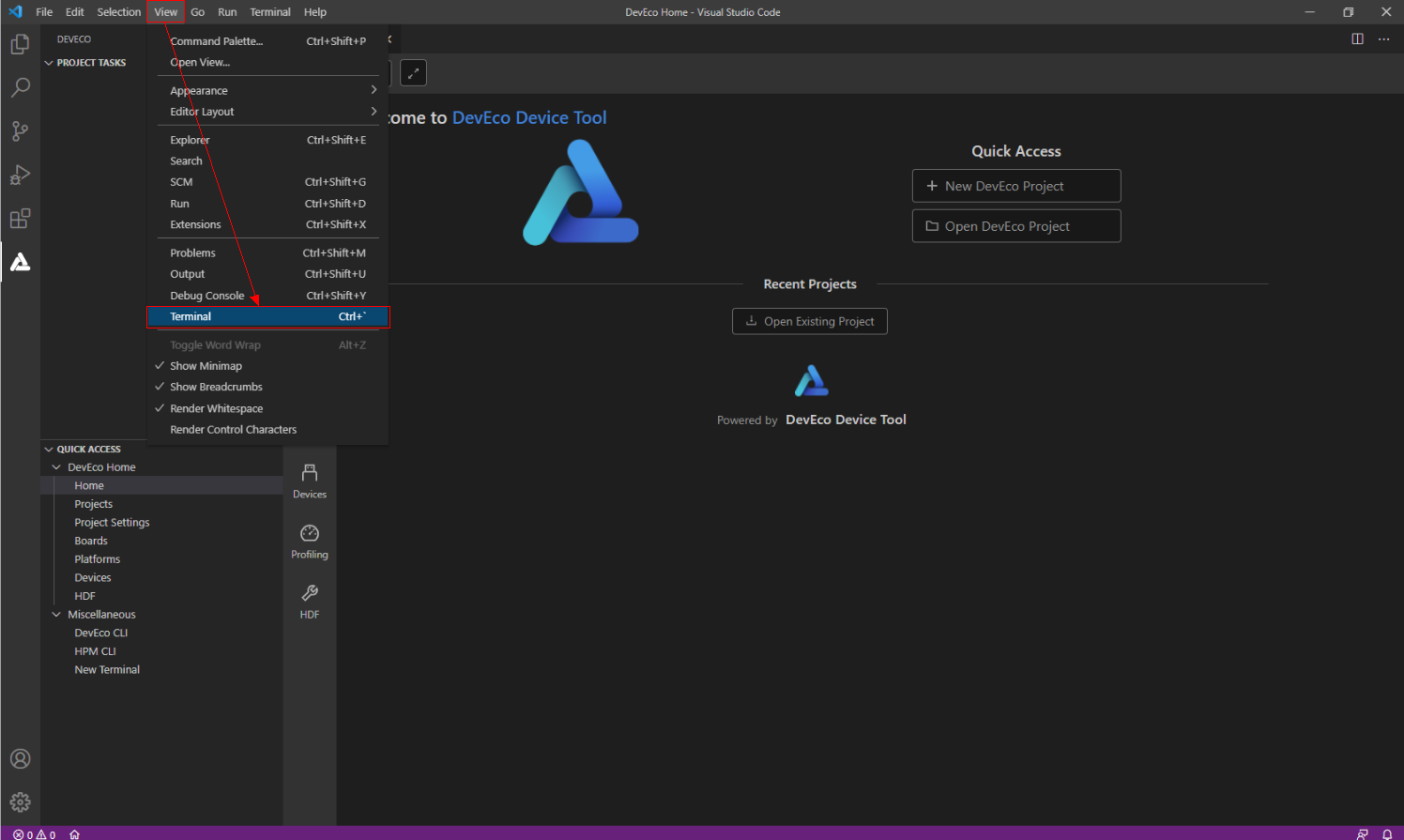Select SCM entry in View menu
1404x840 pixels.
coord(267,182)
